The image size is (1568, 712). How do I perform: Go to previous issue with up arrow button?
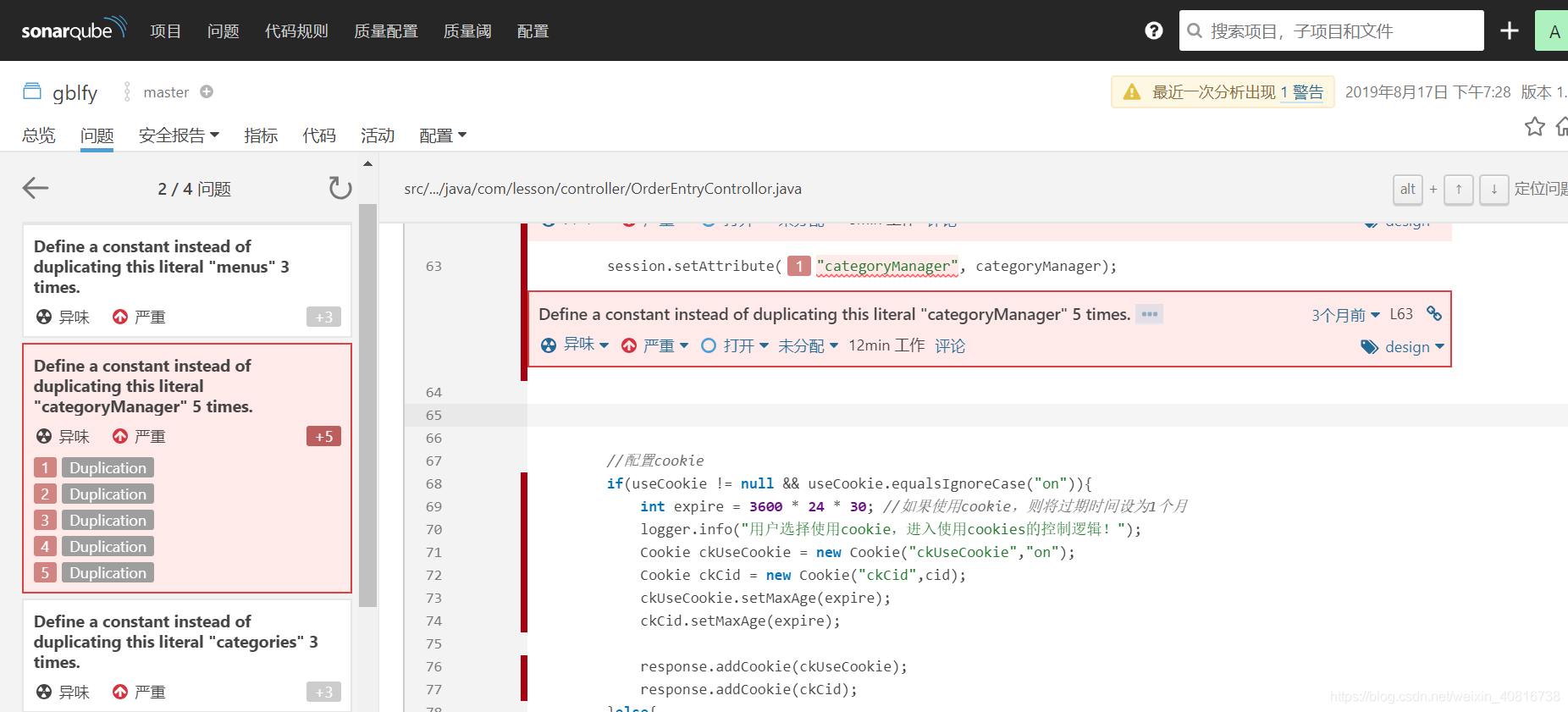click(1458, 189)
